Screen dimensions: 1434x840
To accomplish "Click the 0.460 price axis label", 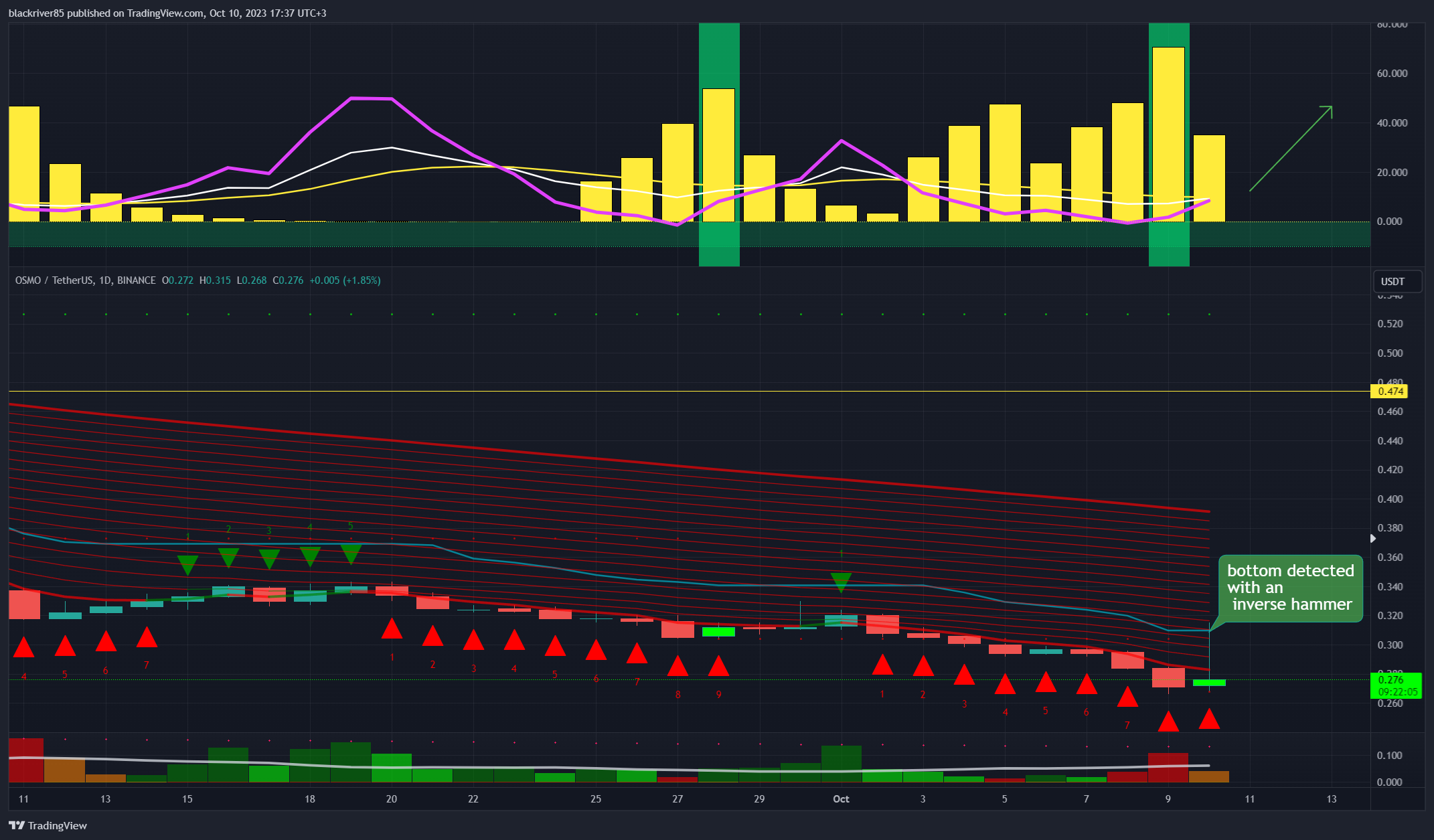I will (x=1390, y=412).
